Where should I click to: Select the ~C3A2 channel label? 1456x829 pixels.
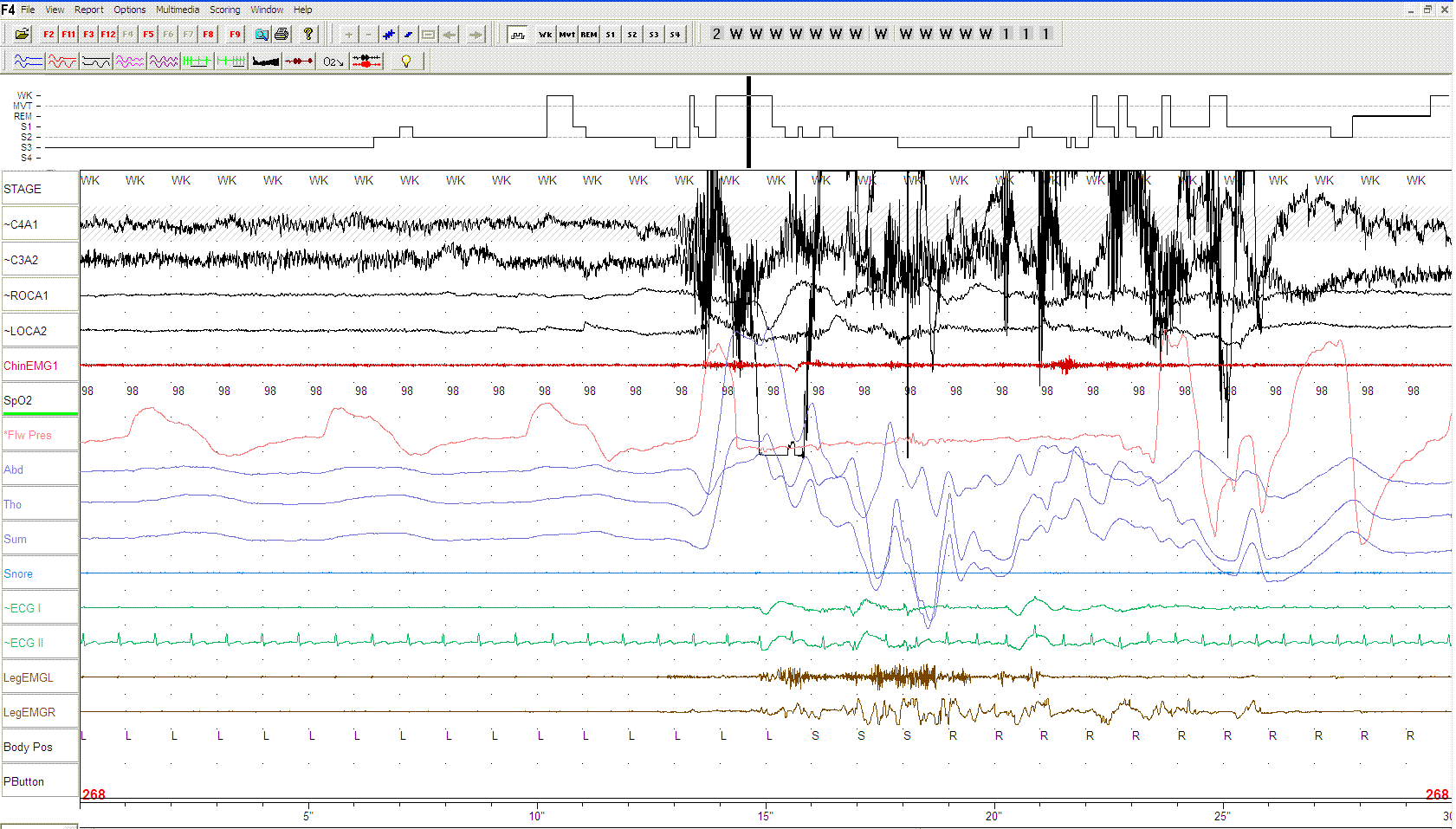40,260
